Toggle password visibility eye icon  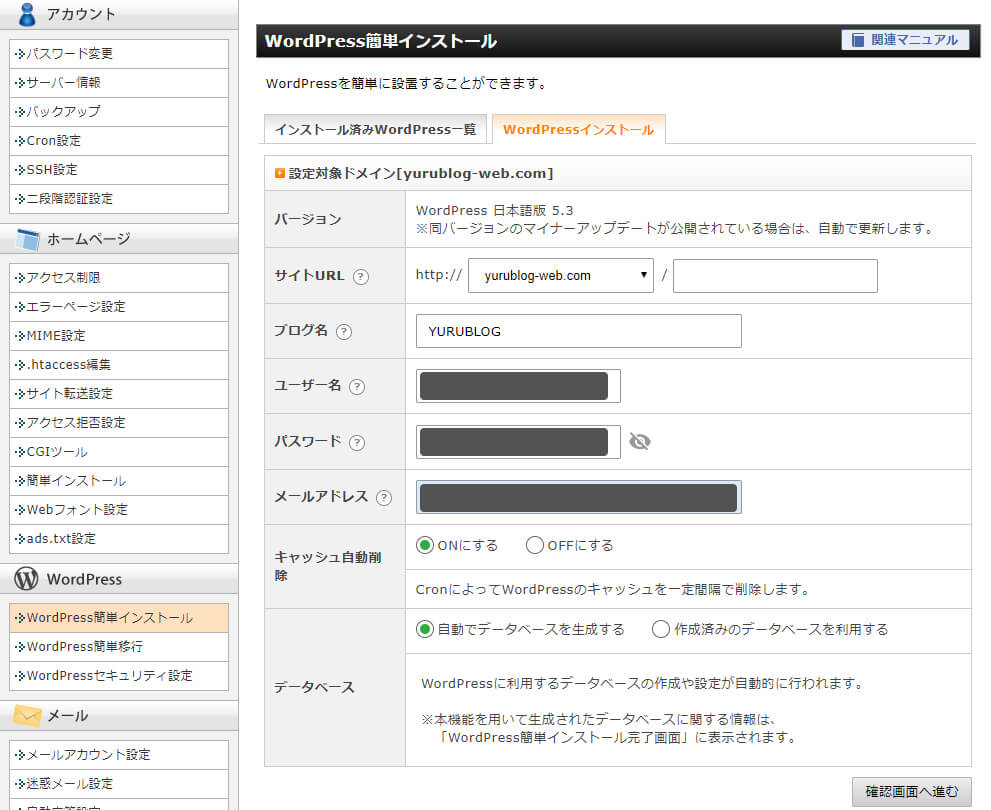640,442
